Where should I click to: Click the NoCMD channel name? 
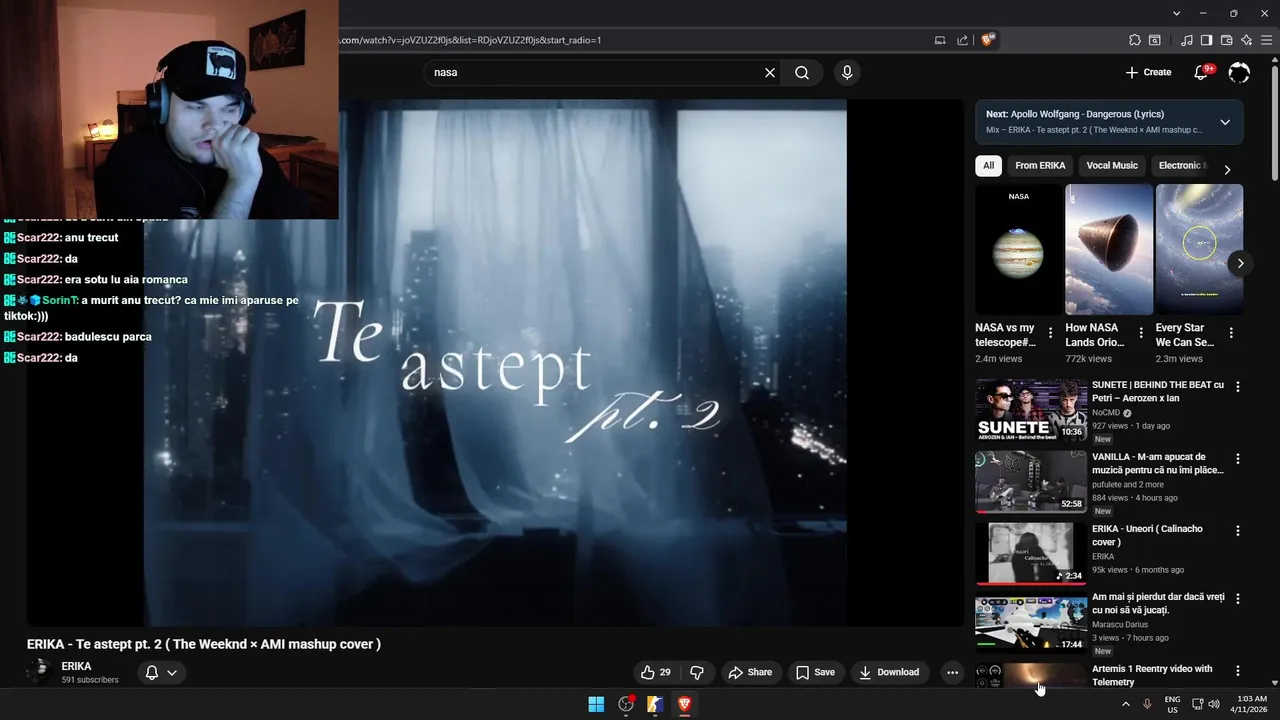pos(1106,413)
